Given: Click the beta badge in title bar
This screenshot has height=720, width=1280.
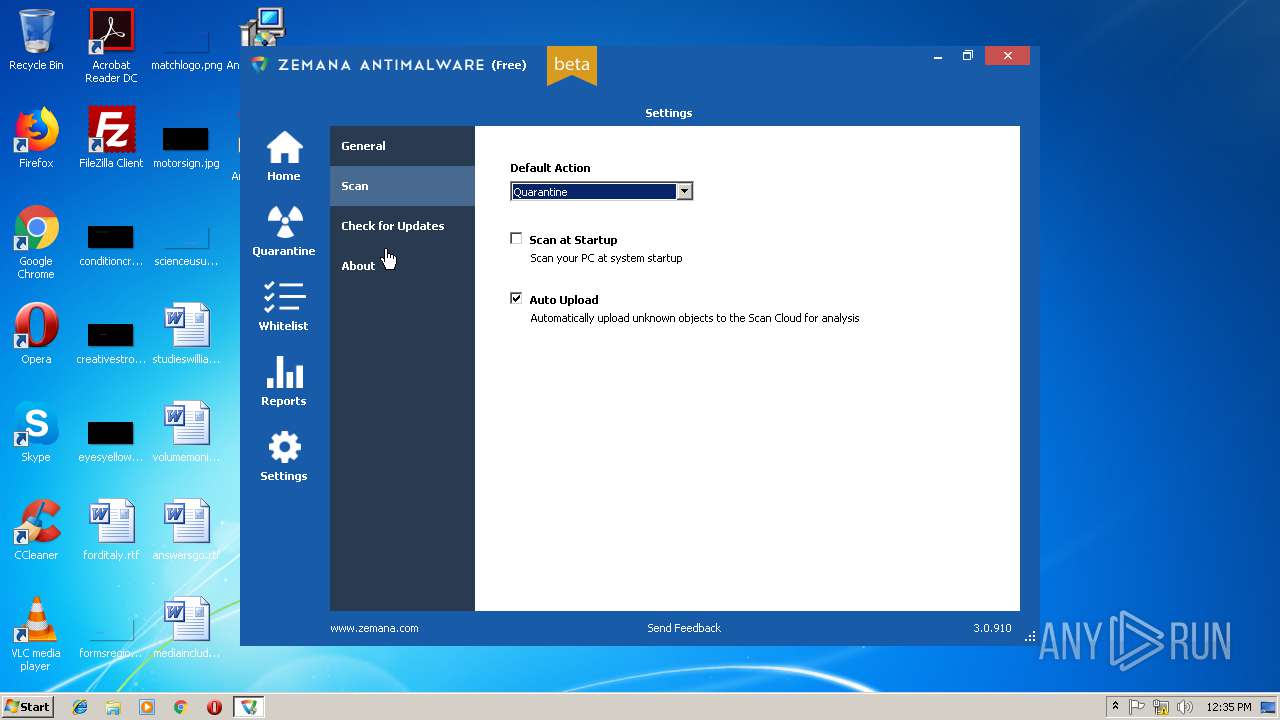Looking at the screenshot, I should coord(572,65).
